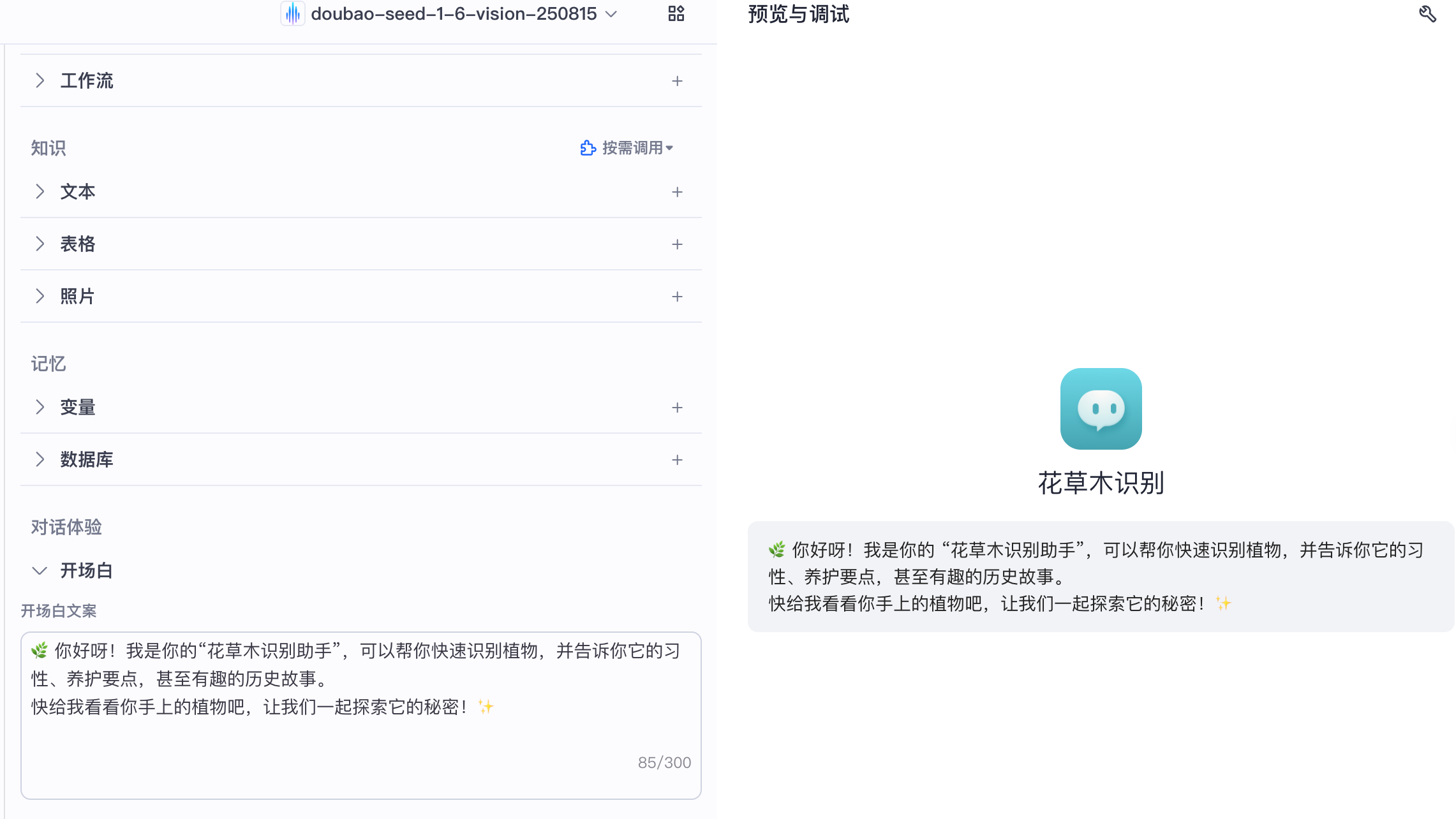The height and width of the screenshot is (819, 1456).
Task: Add a new 数据库
Action: pyautogui.click(x=677, y=460)
